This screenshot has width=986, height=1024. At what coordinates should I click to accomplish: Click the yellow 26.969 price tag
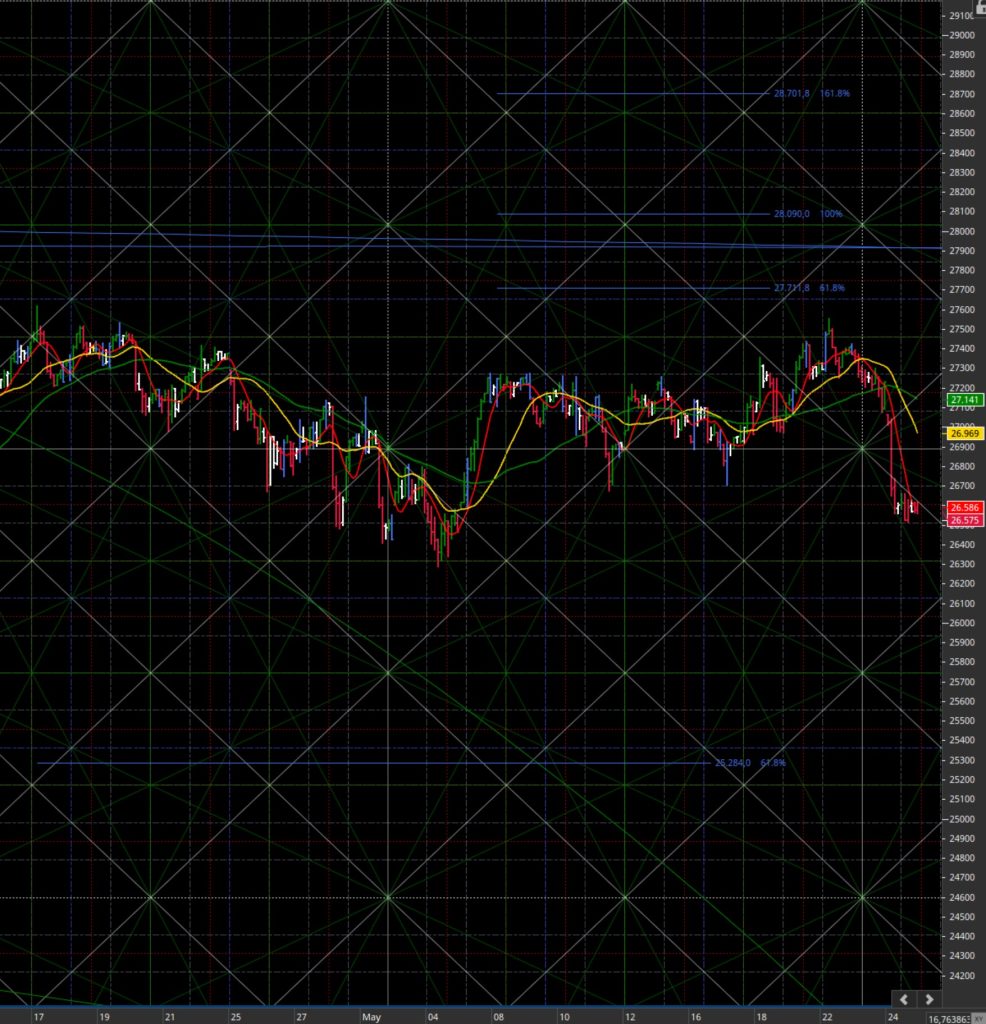coord(964,434)
